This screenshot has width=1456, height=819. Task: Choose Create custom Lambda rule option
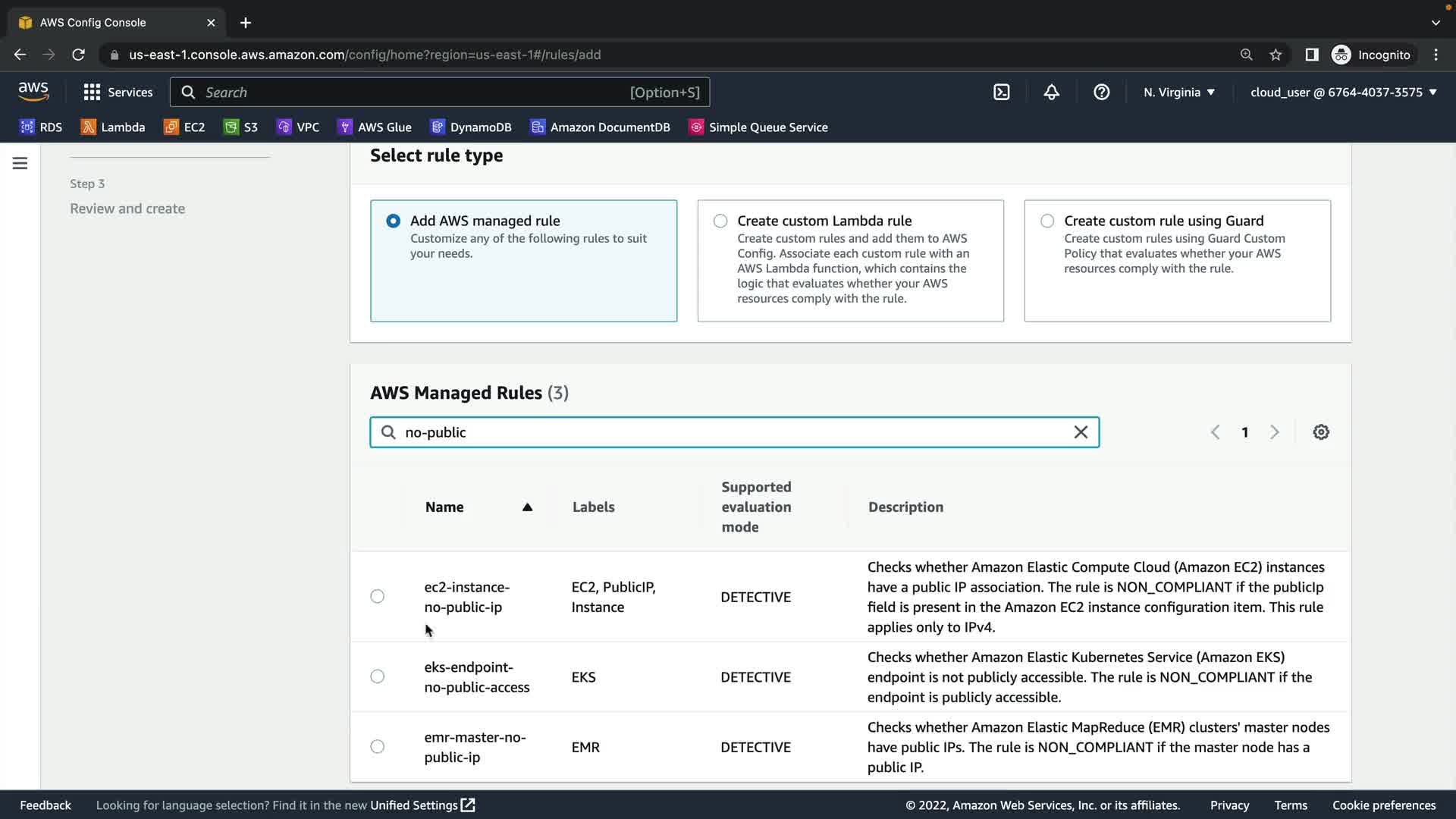coord(720,221)
